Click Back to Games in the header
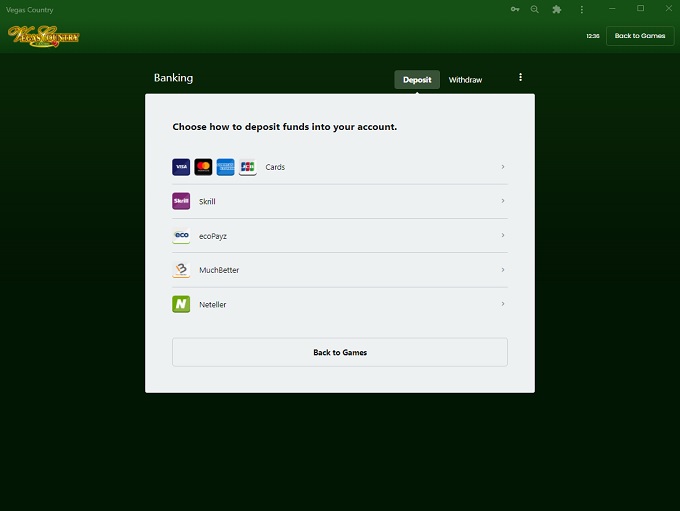 pyautogui.click(x=640, y=36)
